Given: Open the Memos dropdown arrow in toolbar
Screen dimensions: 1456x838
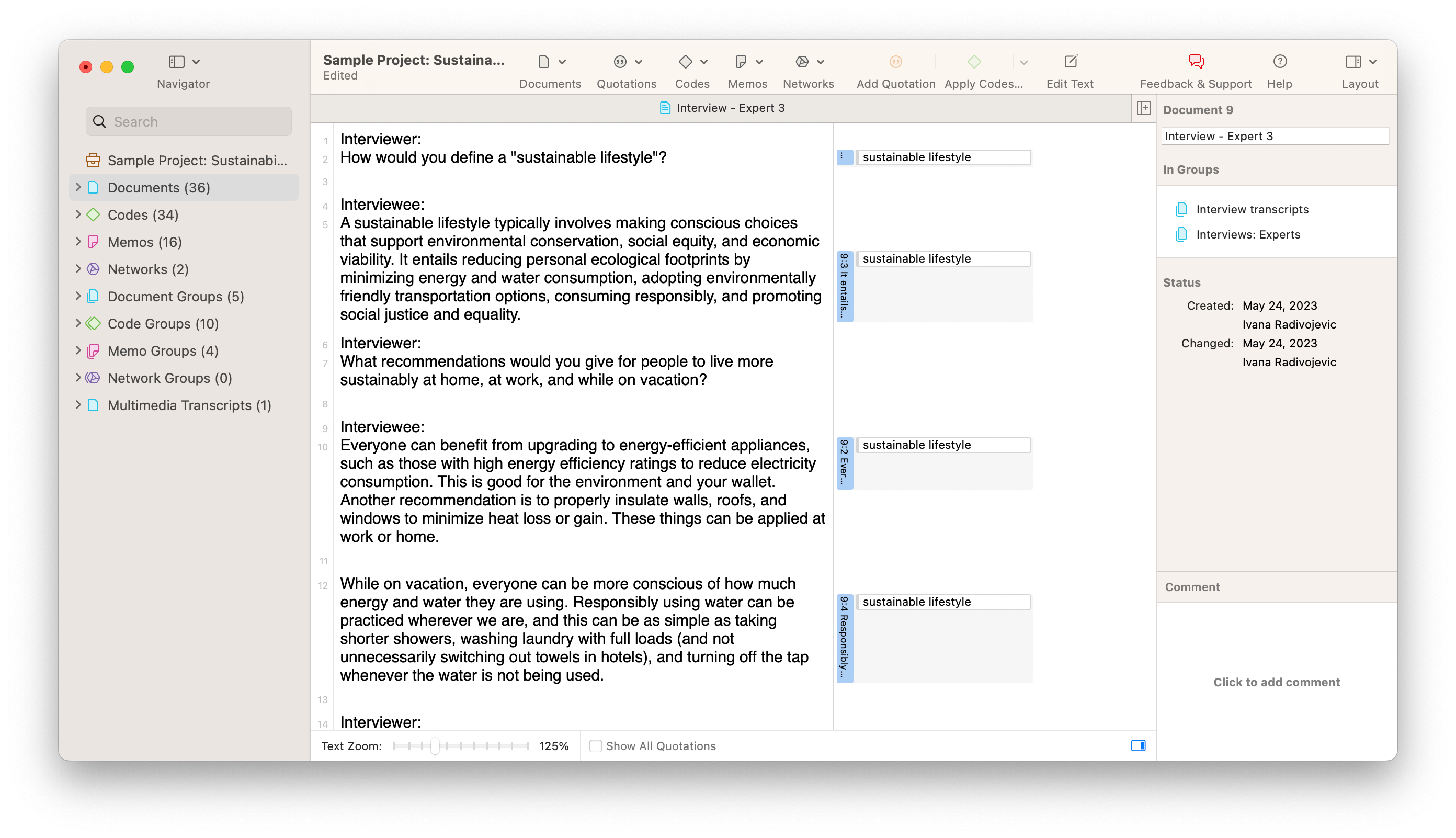Looking at the screenshot, I should [759, 62].
